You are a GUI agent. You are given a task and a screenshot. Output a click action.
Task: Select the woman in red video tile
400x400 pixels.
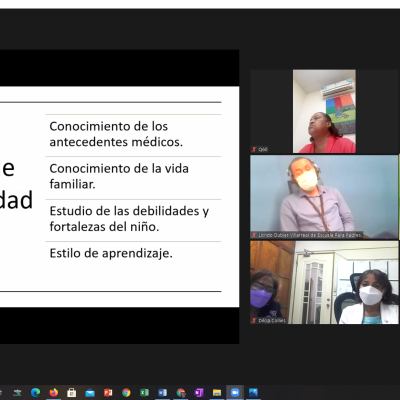click(324, 111)
